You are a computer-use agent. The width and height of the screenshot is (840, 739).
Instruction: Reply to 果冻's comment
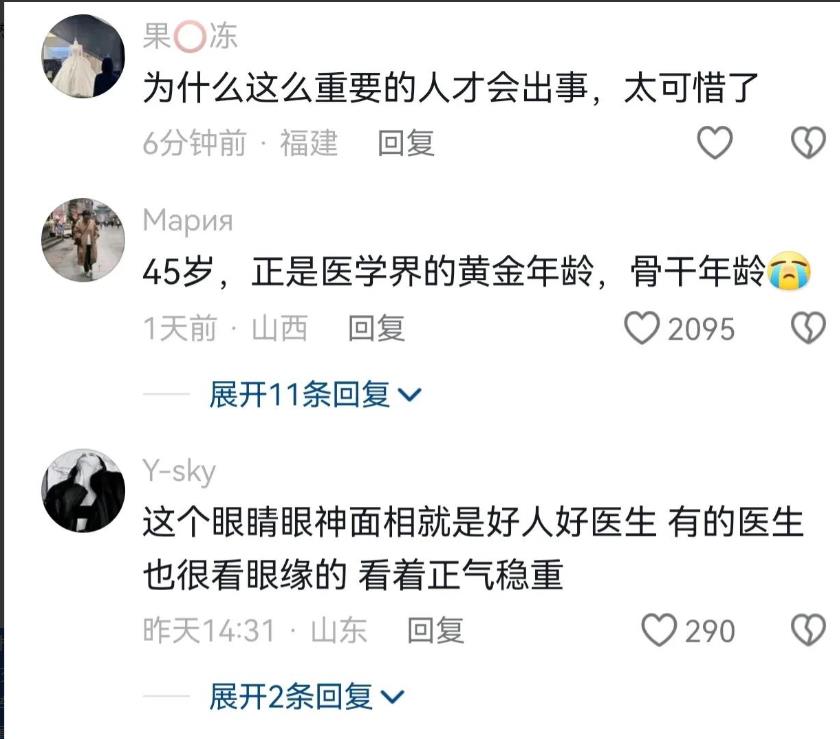(406, 143)
